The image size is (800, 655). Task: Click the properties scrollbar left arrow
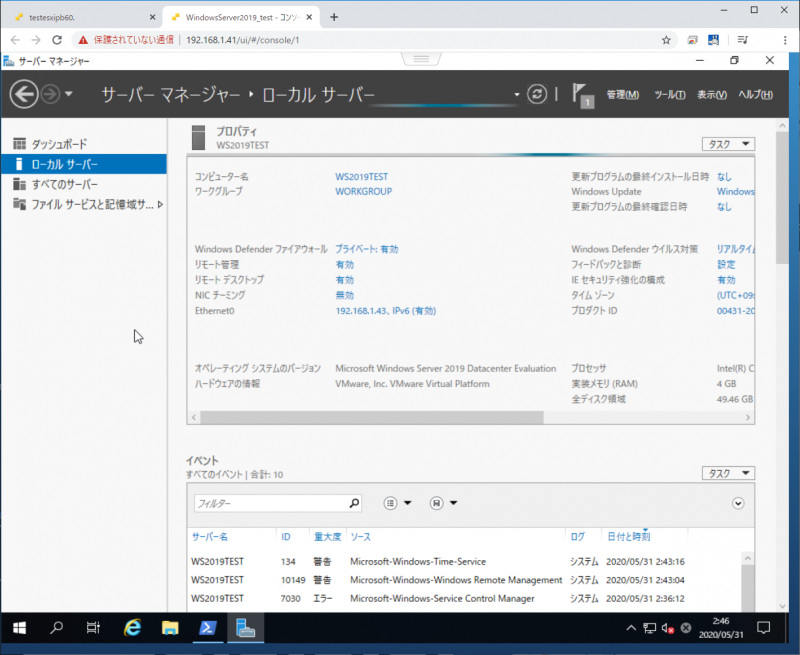tap(194, 417)
